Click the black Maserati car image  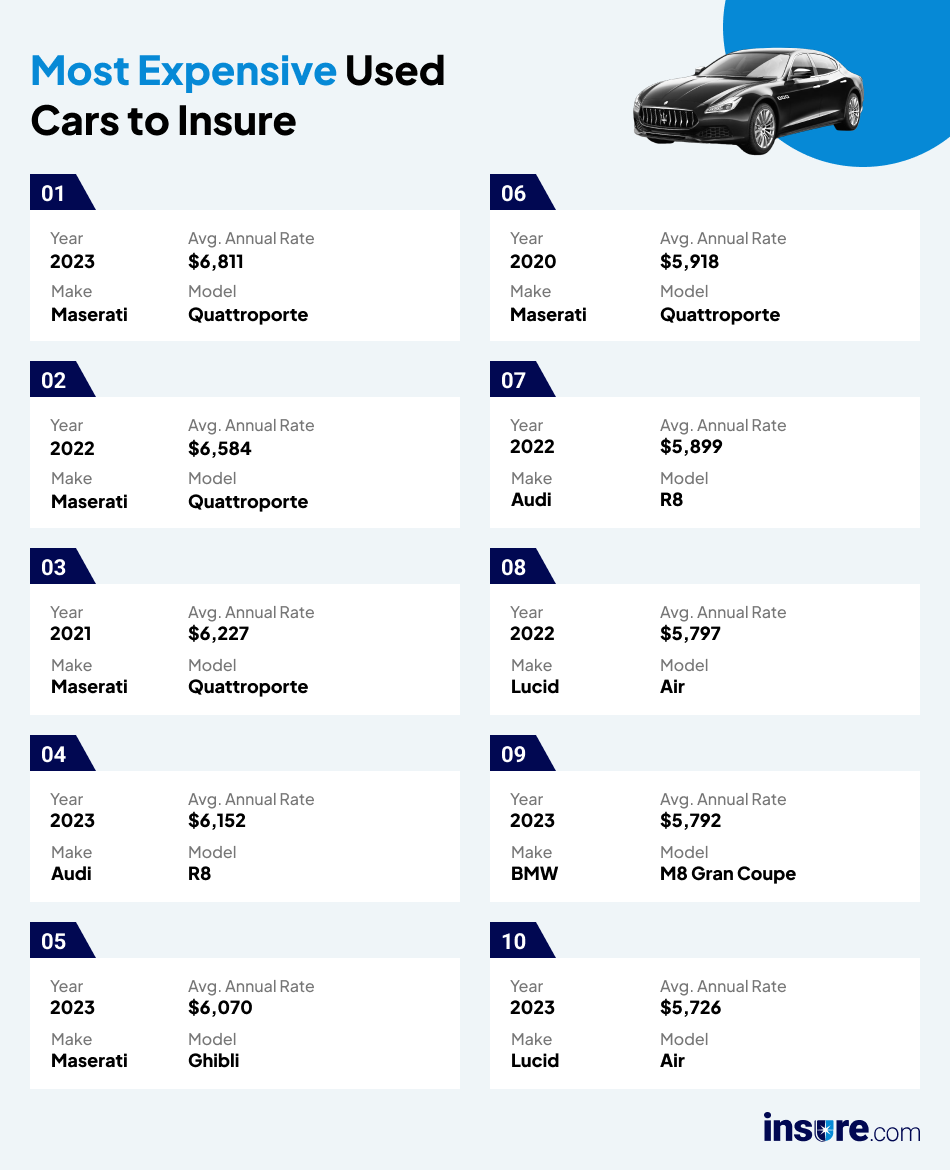click(748, 101)
